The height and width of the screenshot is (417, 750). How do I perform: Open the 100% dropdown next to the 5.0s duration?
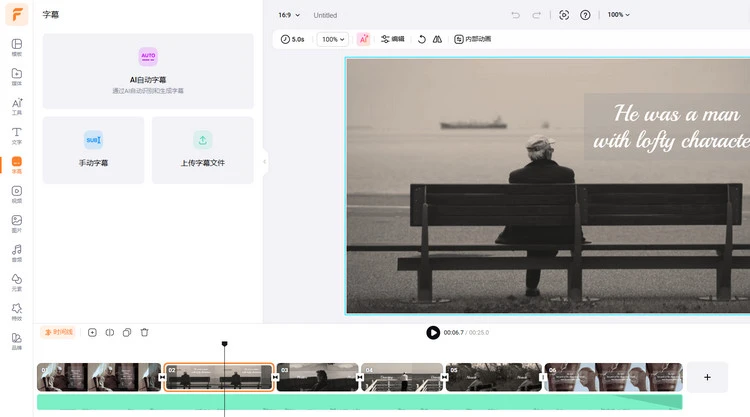pyautogui.click(x=332, y=39)
